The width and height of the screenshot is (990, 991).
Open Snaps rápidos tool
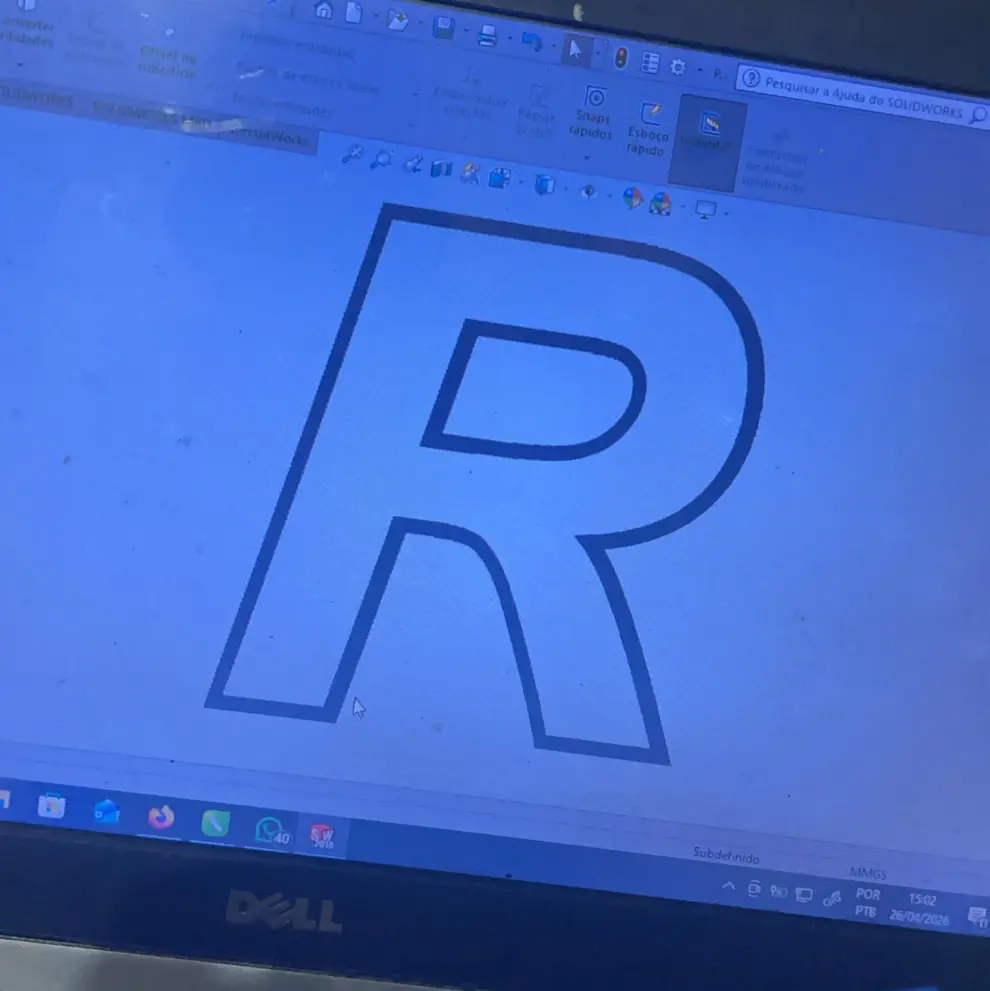point(592,112)
